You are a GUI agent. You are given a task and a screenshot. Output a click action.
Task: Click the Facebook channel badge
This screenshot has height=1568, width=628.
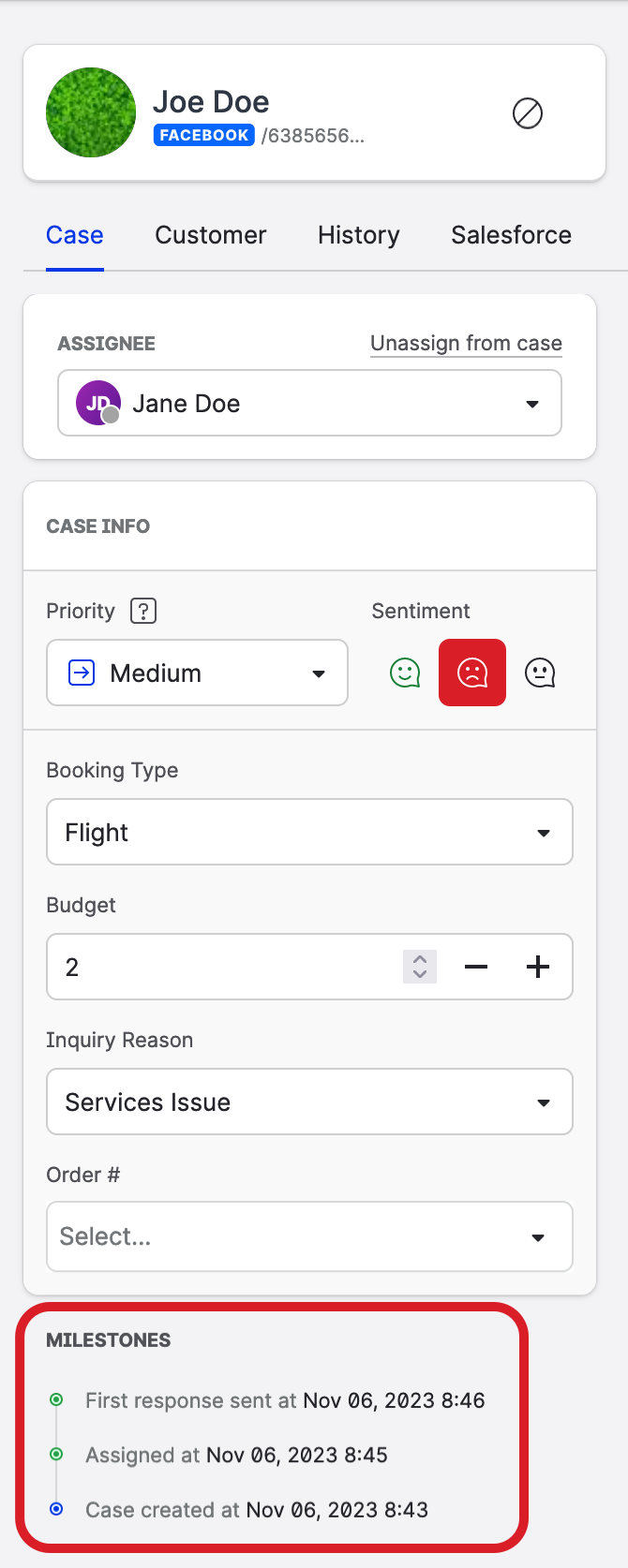(x=203, y=135)
